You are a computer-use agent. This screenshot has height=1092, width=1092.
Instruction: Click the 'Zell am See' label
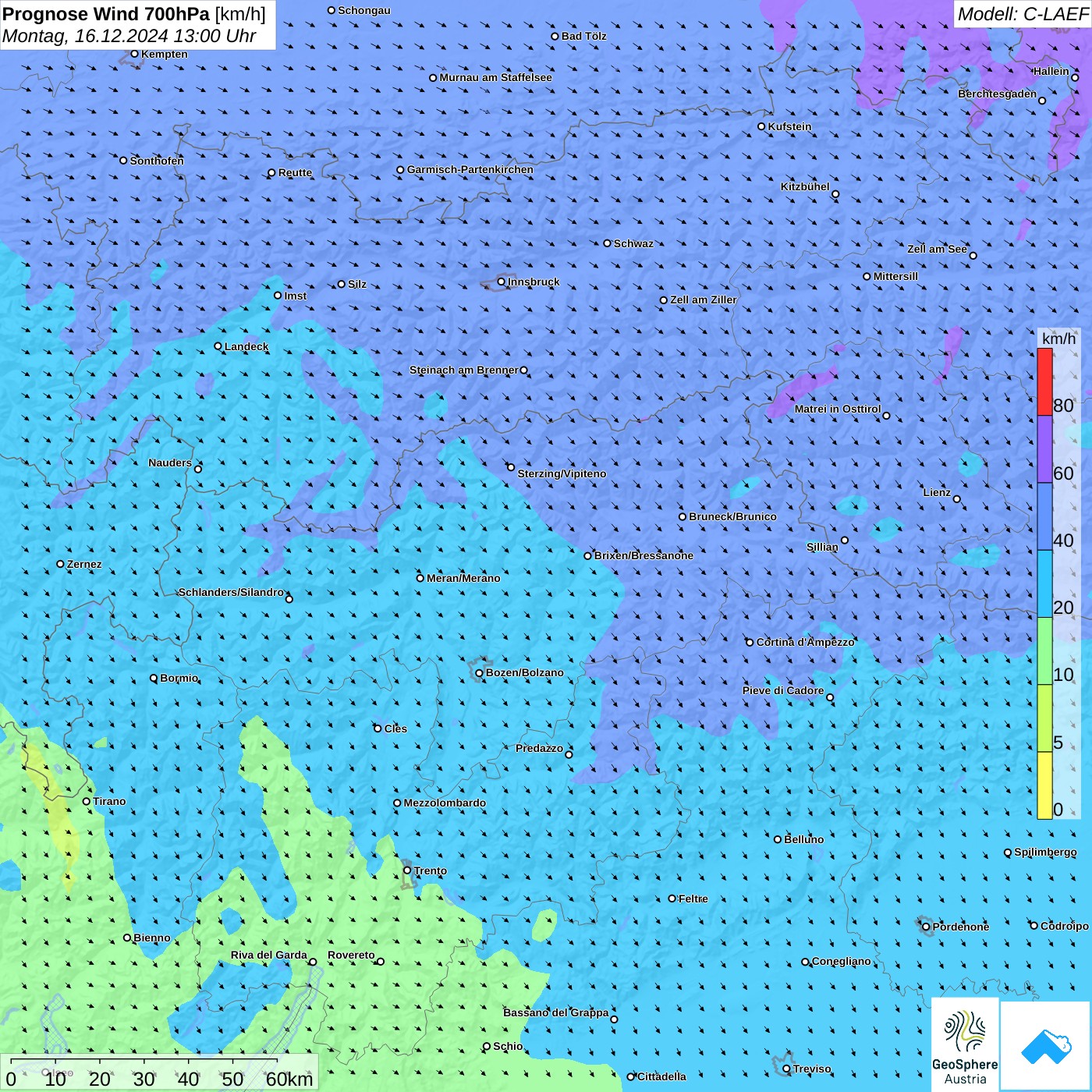[x=937, y=249]
